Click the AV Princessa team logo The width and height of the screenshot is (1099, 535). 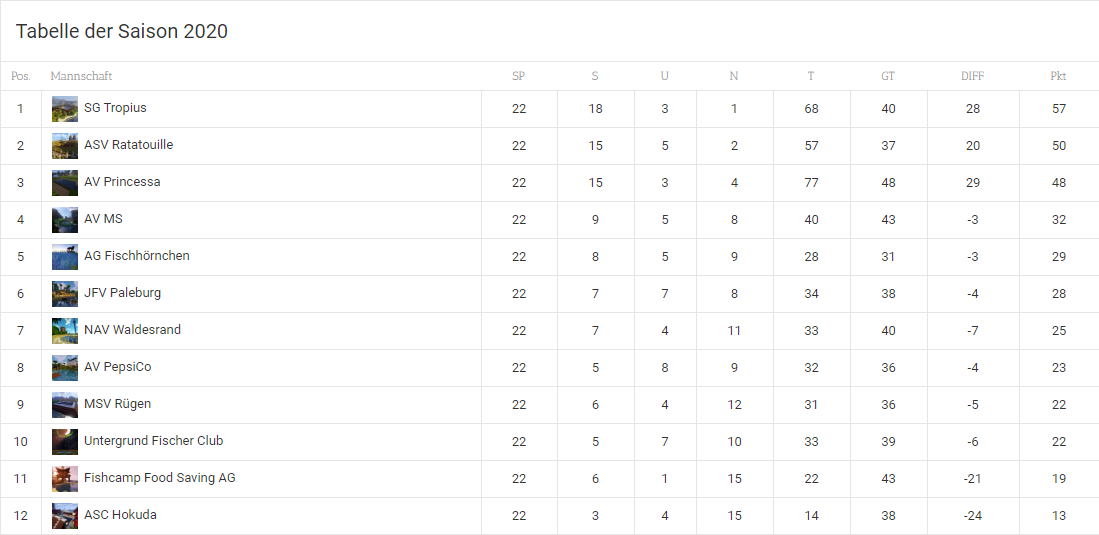coord(65,183)
